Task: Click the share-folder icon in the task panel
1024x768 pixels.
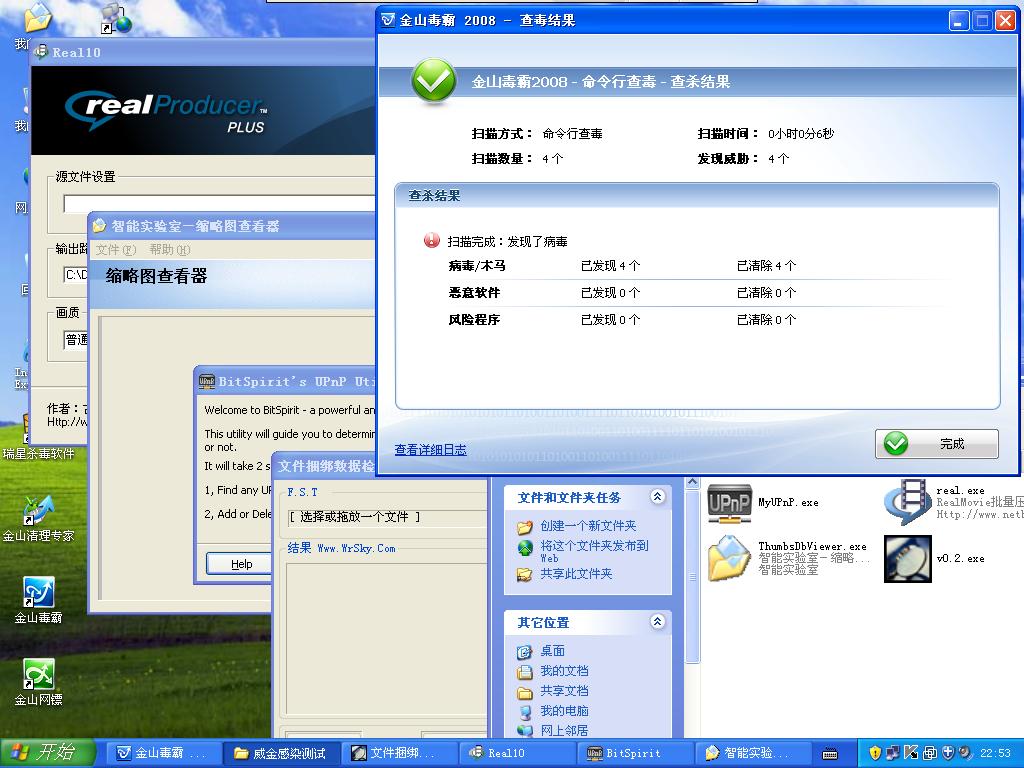Action: click(525, 575)
